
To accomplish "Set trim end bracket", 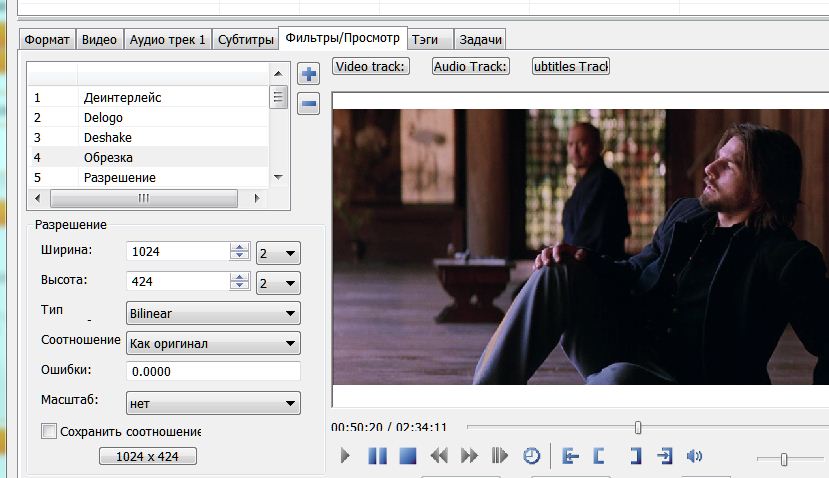I will 635,455.
